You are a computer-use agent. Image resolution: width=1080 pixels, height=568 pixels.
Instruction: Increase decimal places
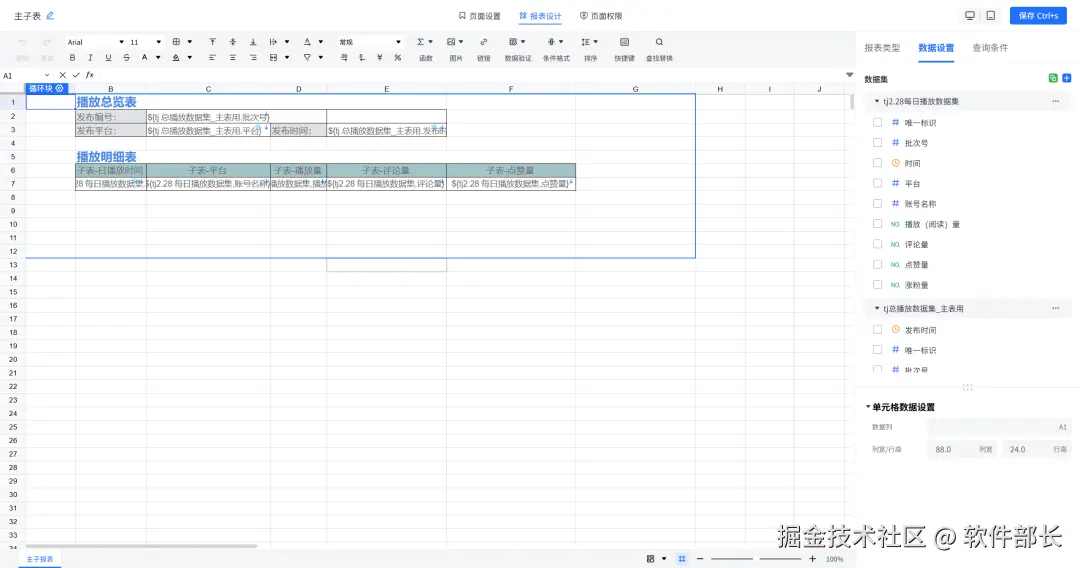click(344, 58)
